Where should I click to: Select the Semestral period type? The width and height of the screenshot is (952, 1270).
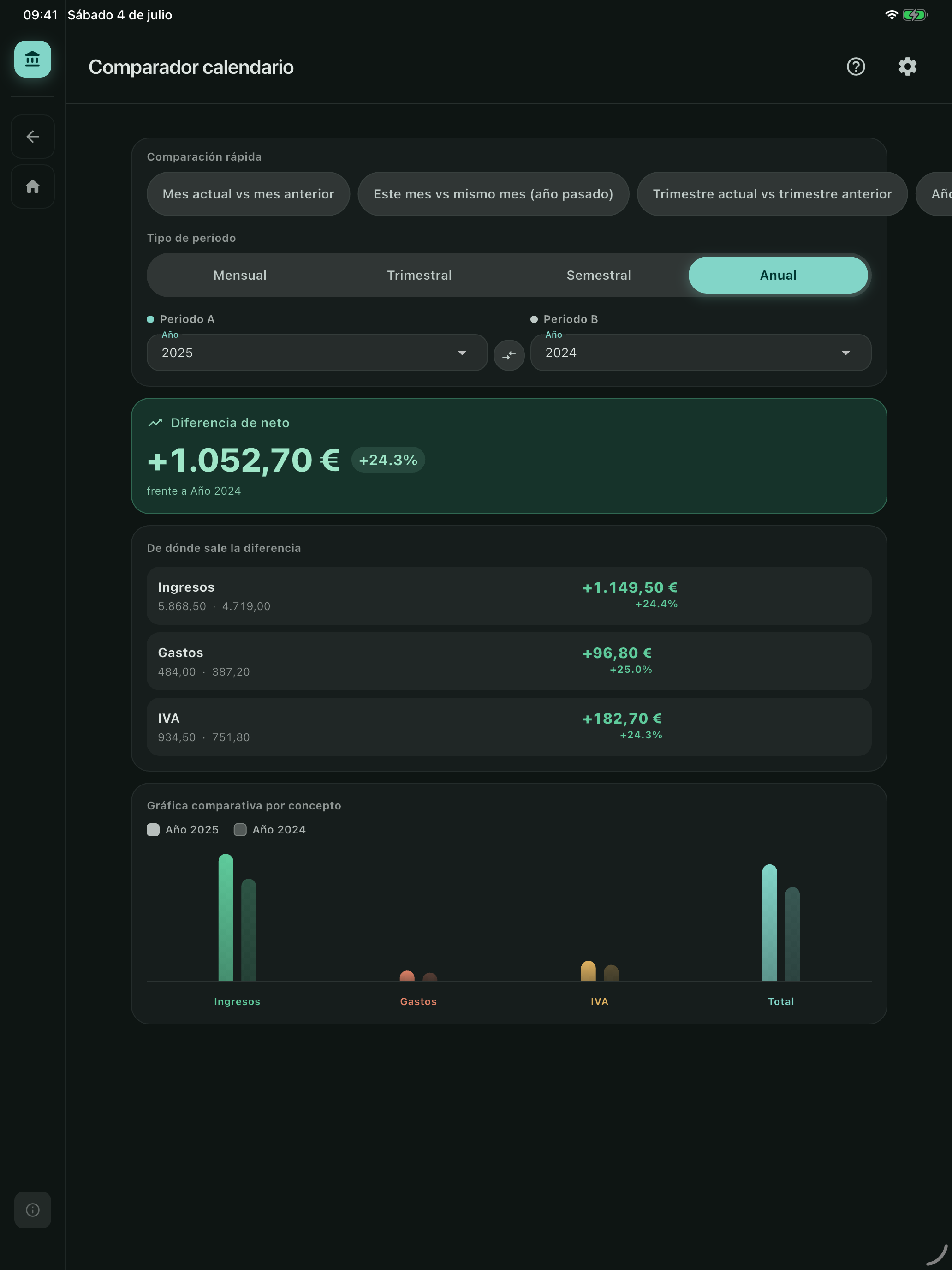pyautogui.click(x=599, y=275)
